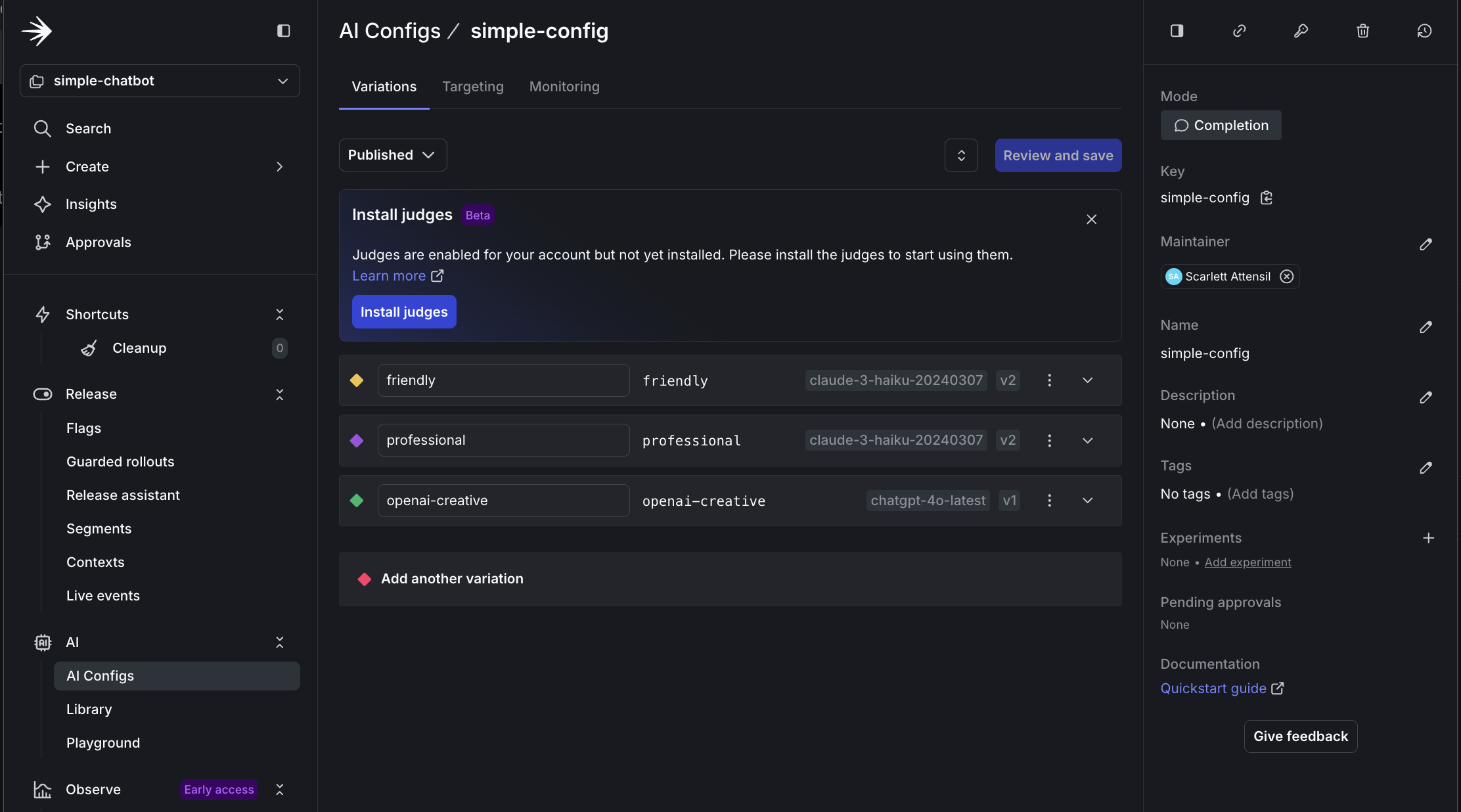The width and height of the screenshot is (1461, 812).
Task: Collapse the sidebar with the panel icon
Action: click(x=283, y=31)
